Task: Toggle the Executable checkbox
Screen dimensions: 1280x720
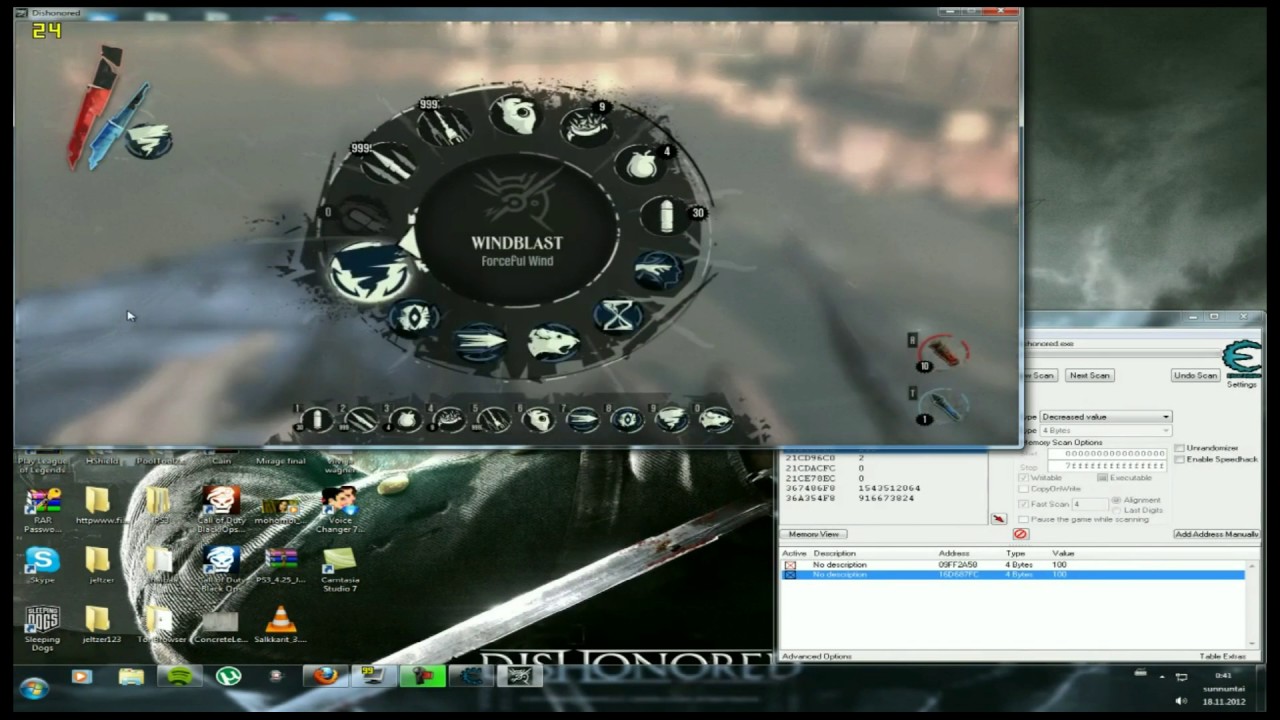Action: 1104,478
